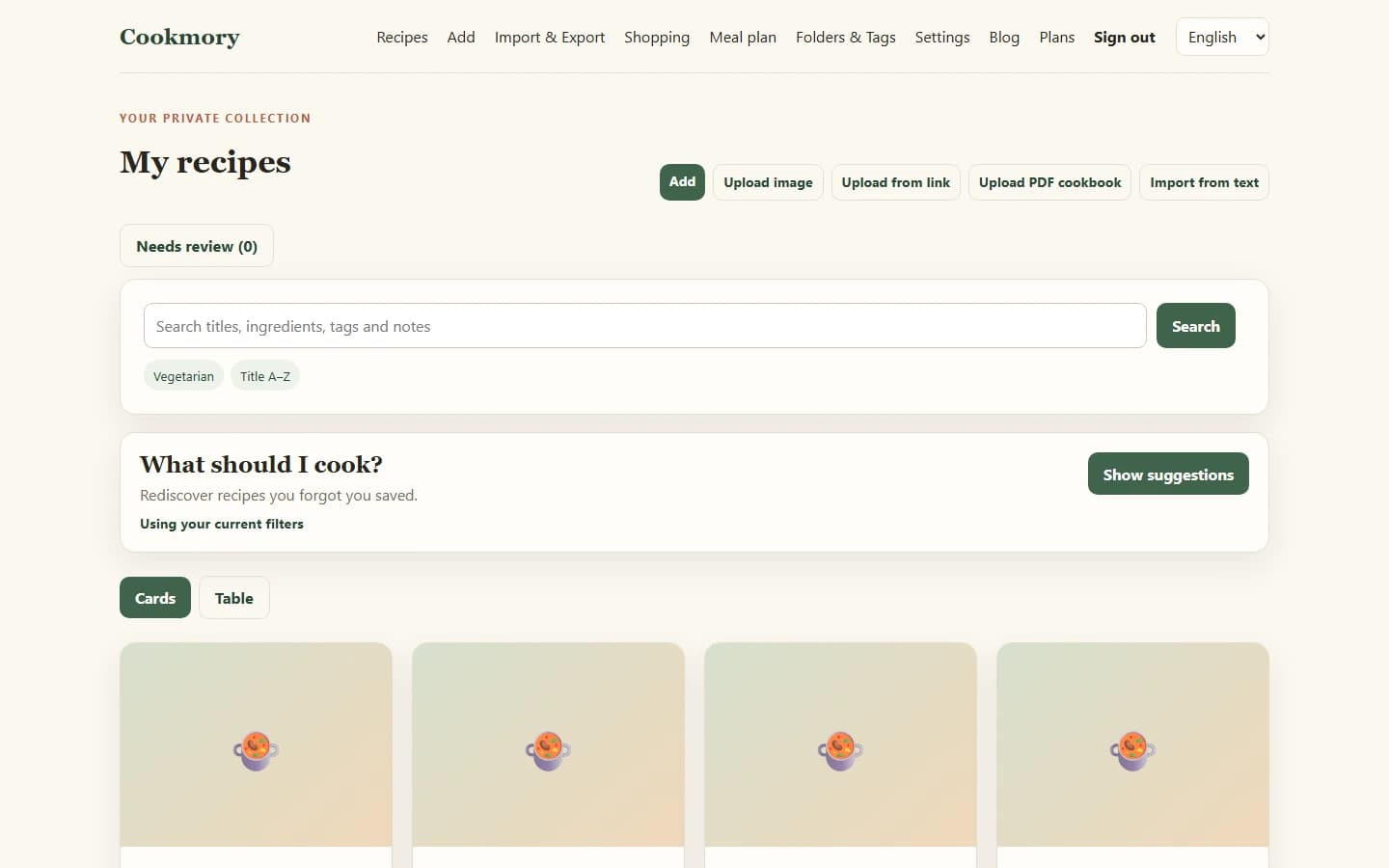Open the second recipe card thumbnail

click(x=548, y=745)
